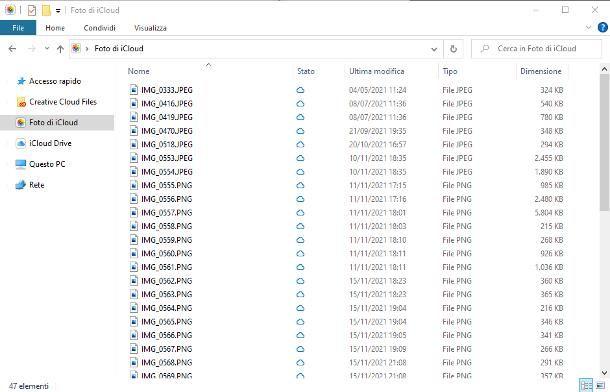Sort by the Stato column header
This screenshot has width=610, height=392.
[306, 71]
